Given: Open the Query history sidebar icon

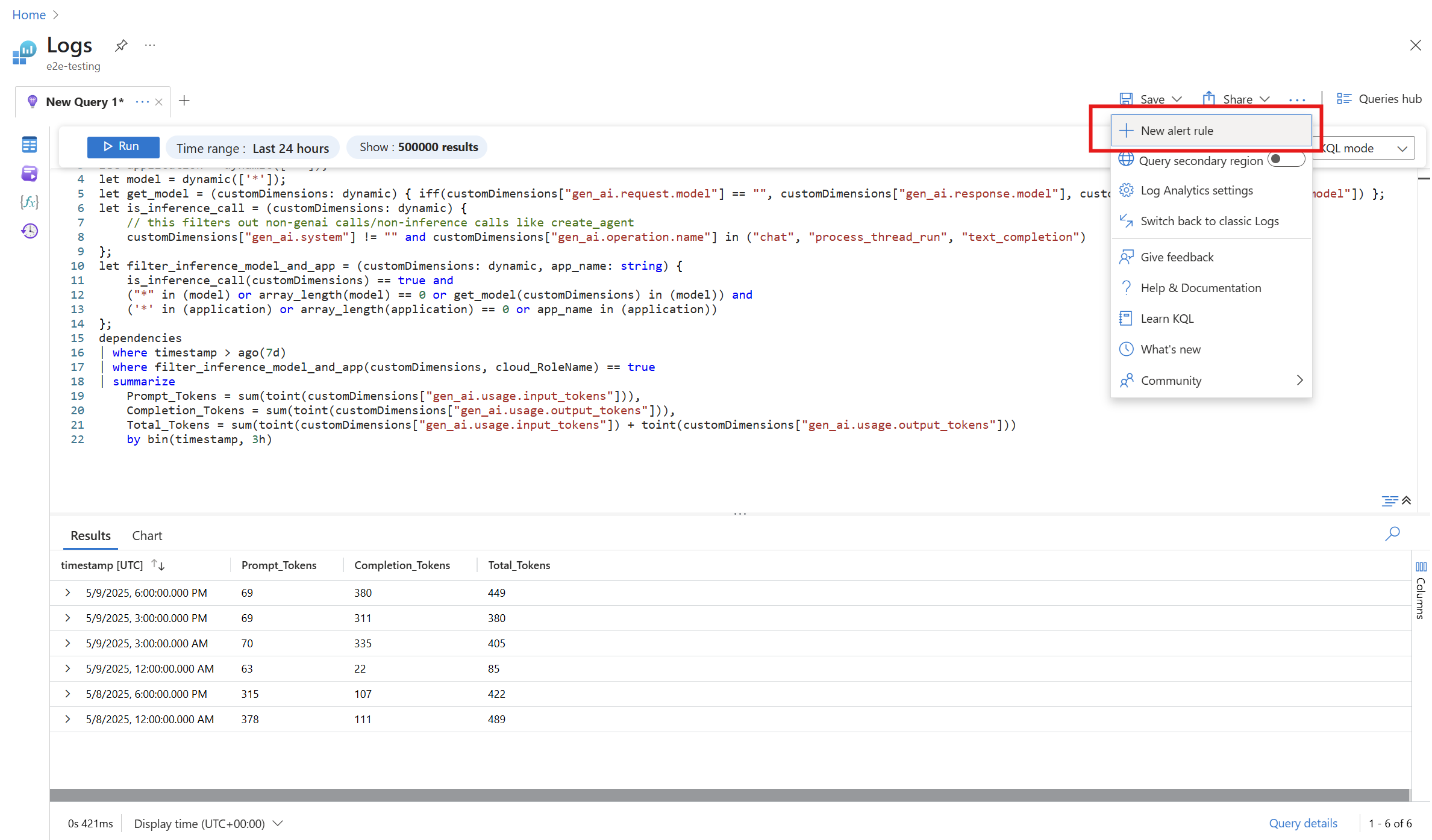Looking at the screenshot, I should 29,231.
